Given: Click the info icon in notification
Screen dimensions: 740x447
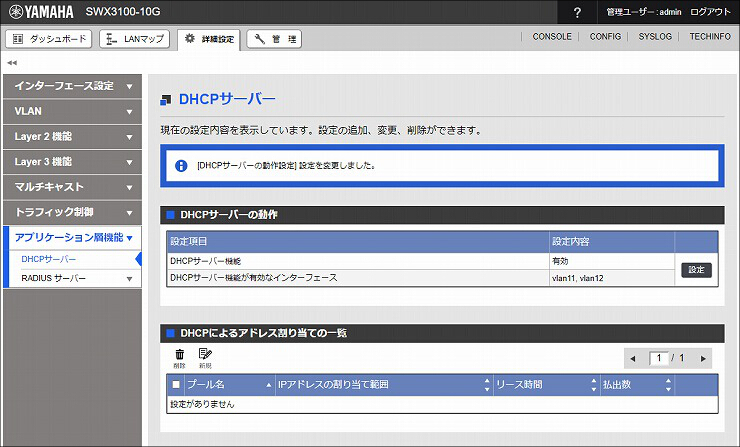Looking at the screenshot, I should pos(181,166).
